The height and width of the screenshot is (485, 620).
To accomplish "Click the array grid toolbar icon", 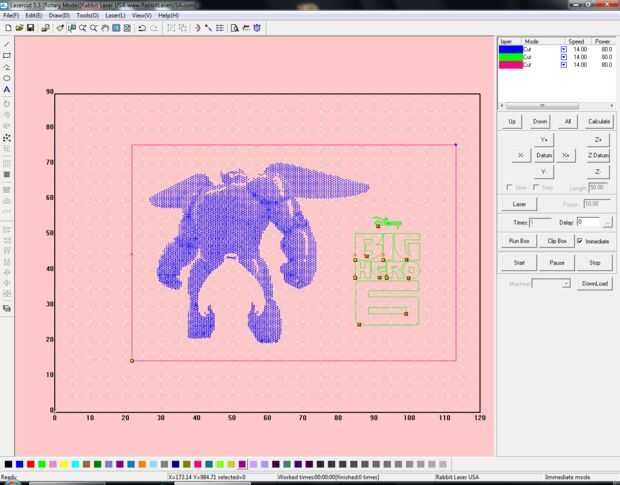I will [x=220, y=28].
